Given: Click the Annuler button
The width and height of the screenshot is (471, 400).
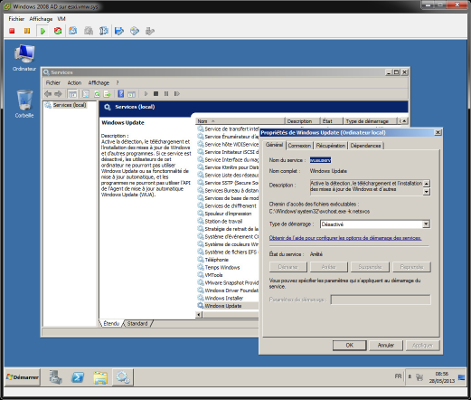Looking at the screenshot, I should [x=386, y=345].
